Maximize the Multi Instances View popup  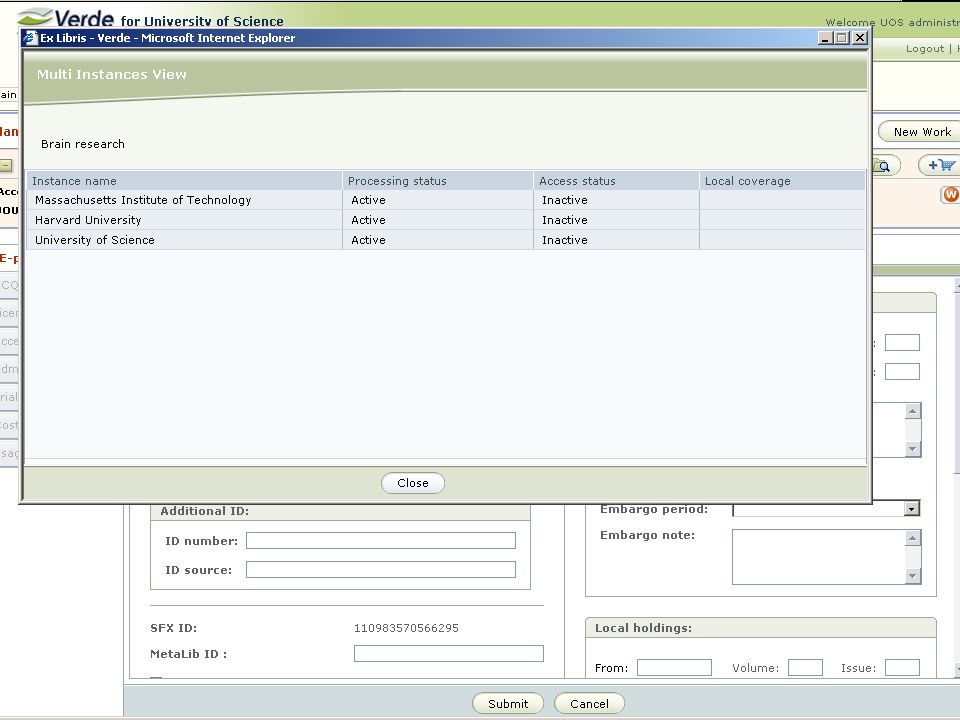[842, 38]
